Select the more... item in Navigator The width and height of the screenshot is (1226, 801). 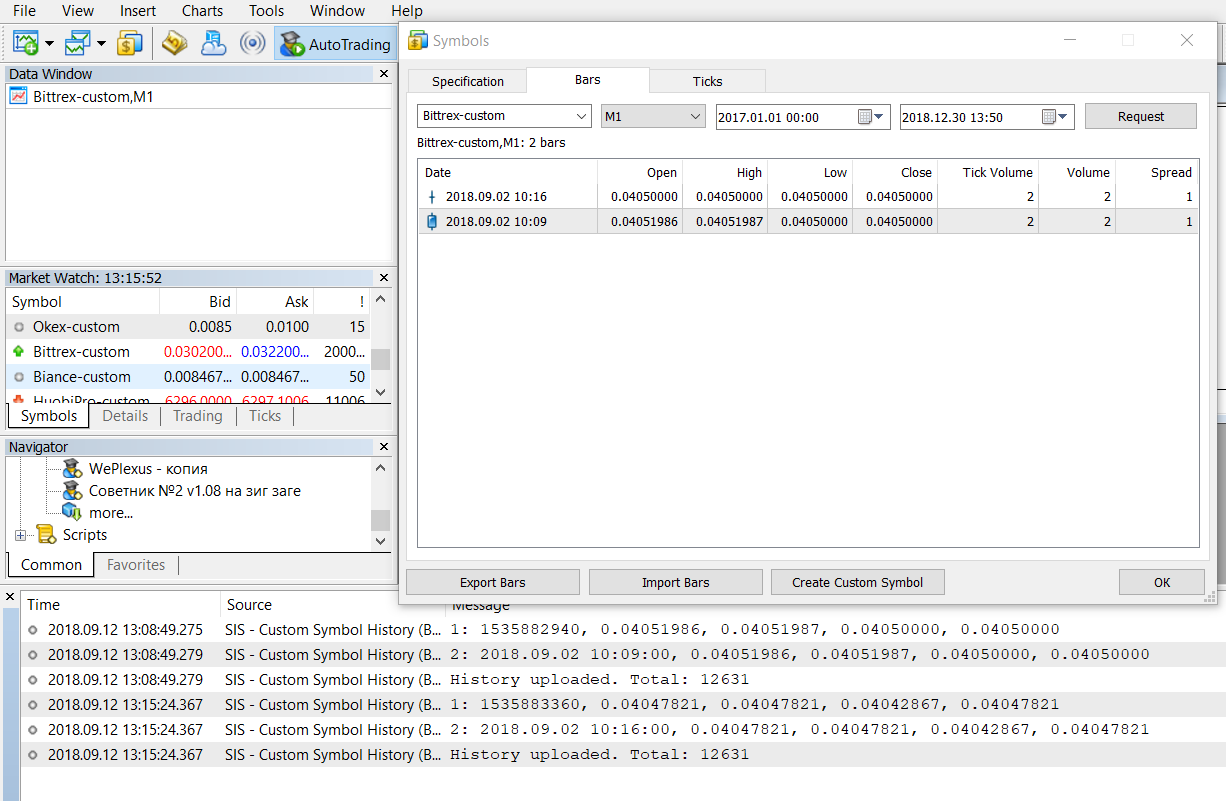[111, 513]
